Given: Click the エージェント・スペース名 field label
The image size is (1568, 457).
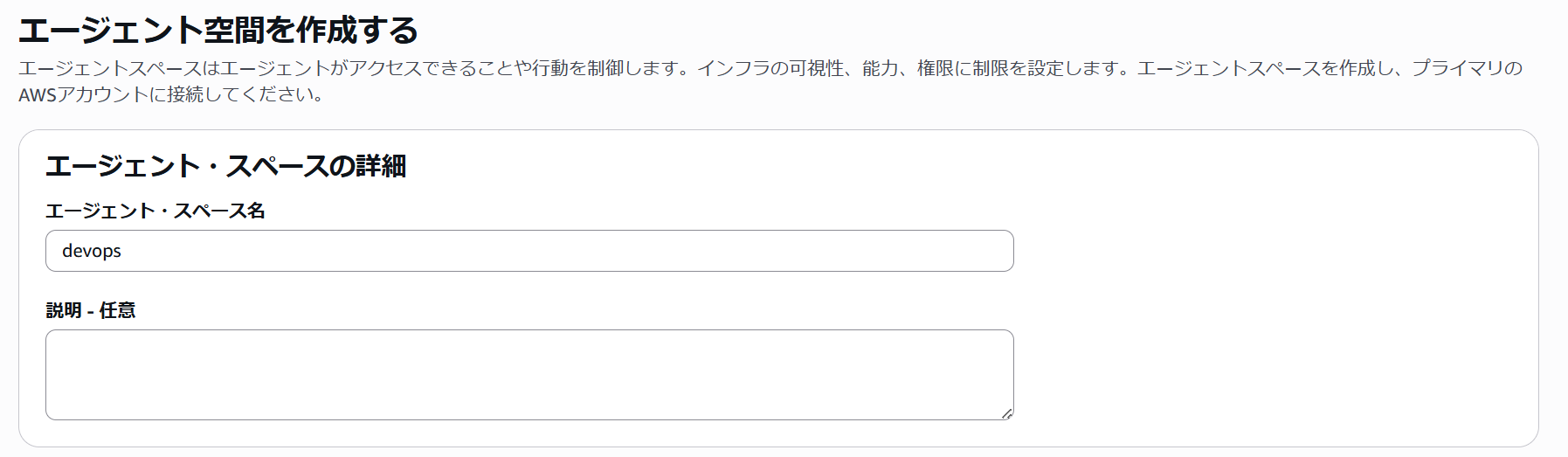Looking at the screenshot, I should 155,211.
